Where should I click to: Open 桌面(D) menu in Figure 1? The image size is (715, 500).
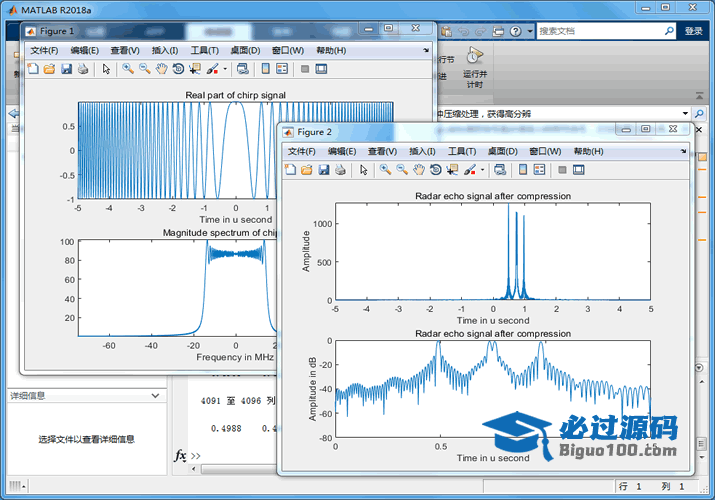pos(245,51)
